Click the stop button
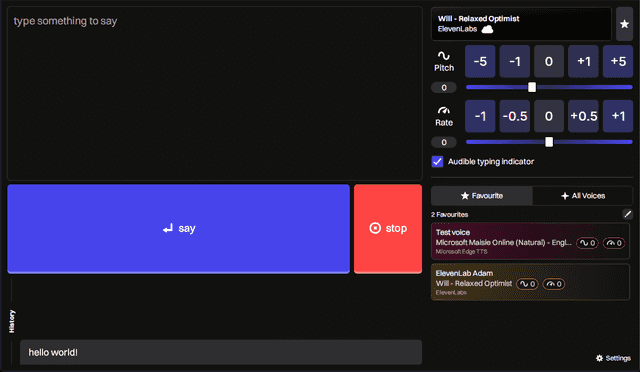Screen dimensions: 640x372 tap(388, 229)
